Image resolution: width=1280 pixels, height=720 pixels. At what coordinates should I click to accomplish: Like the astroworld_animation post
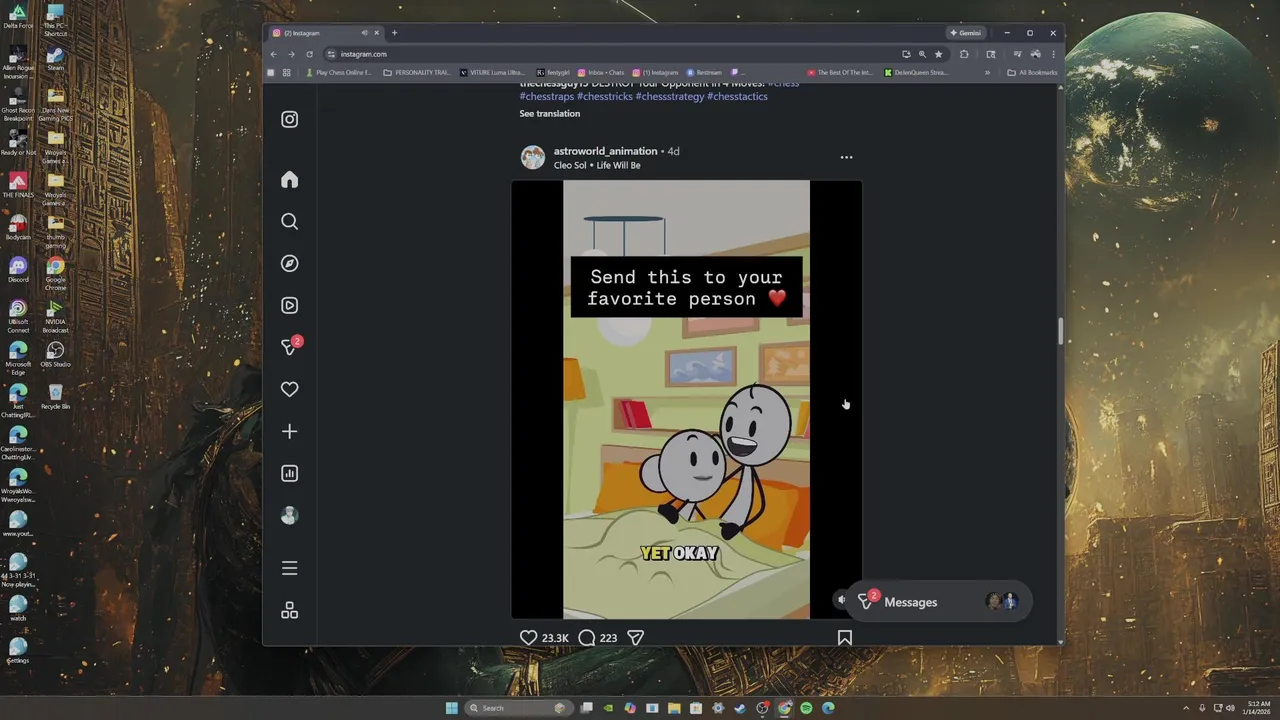point(528,637)
